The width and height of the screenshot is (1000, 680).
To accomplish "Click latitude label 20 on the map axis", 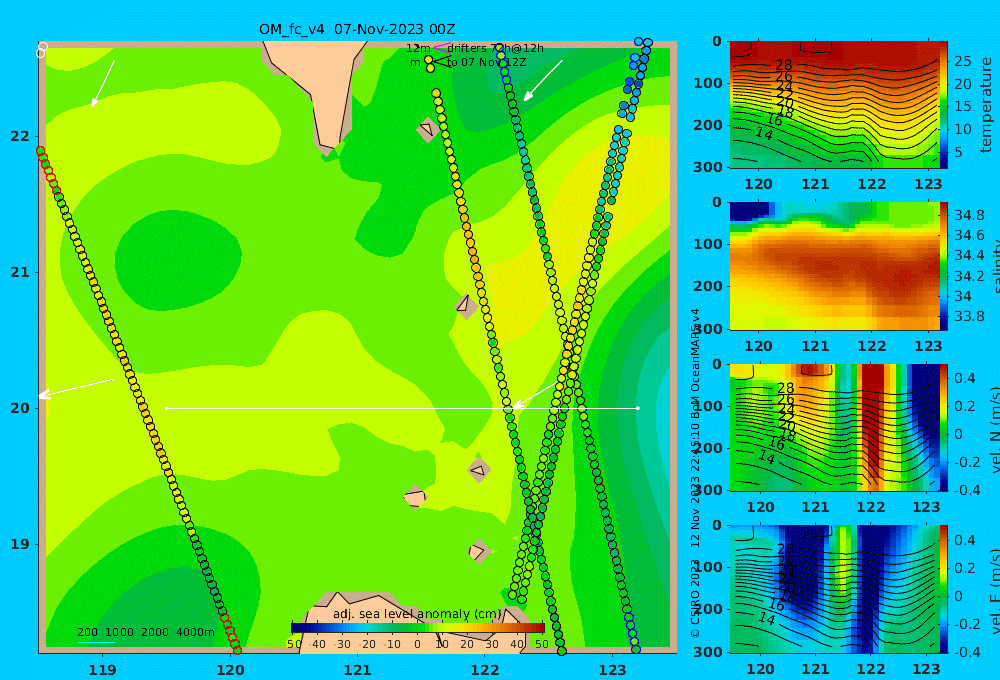I will pos(19,408).
